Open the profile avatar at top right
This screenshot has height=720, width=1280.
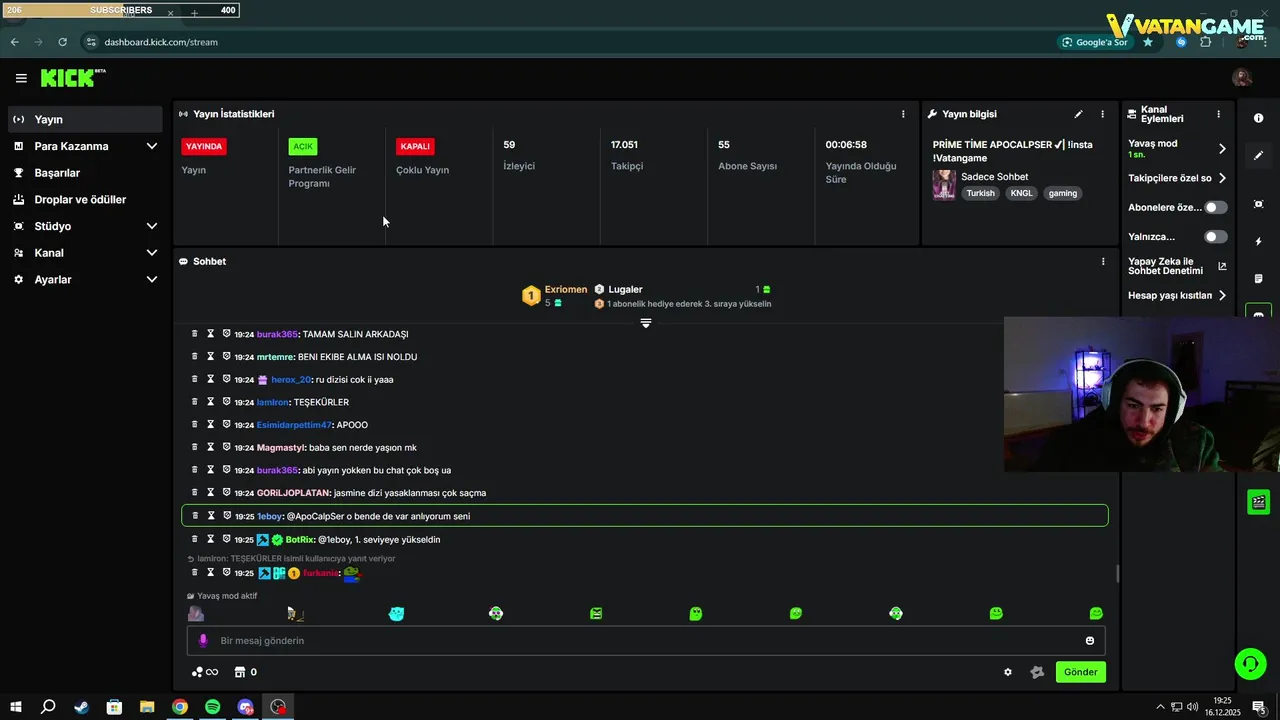click(x=1242, y=78)
